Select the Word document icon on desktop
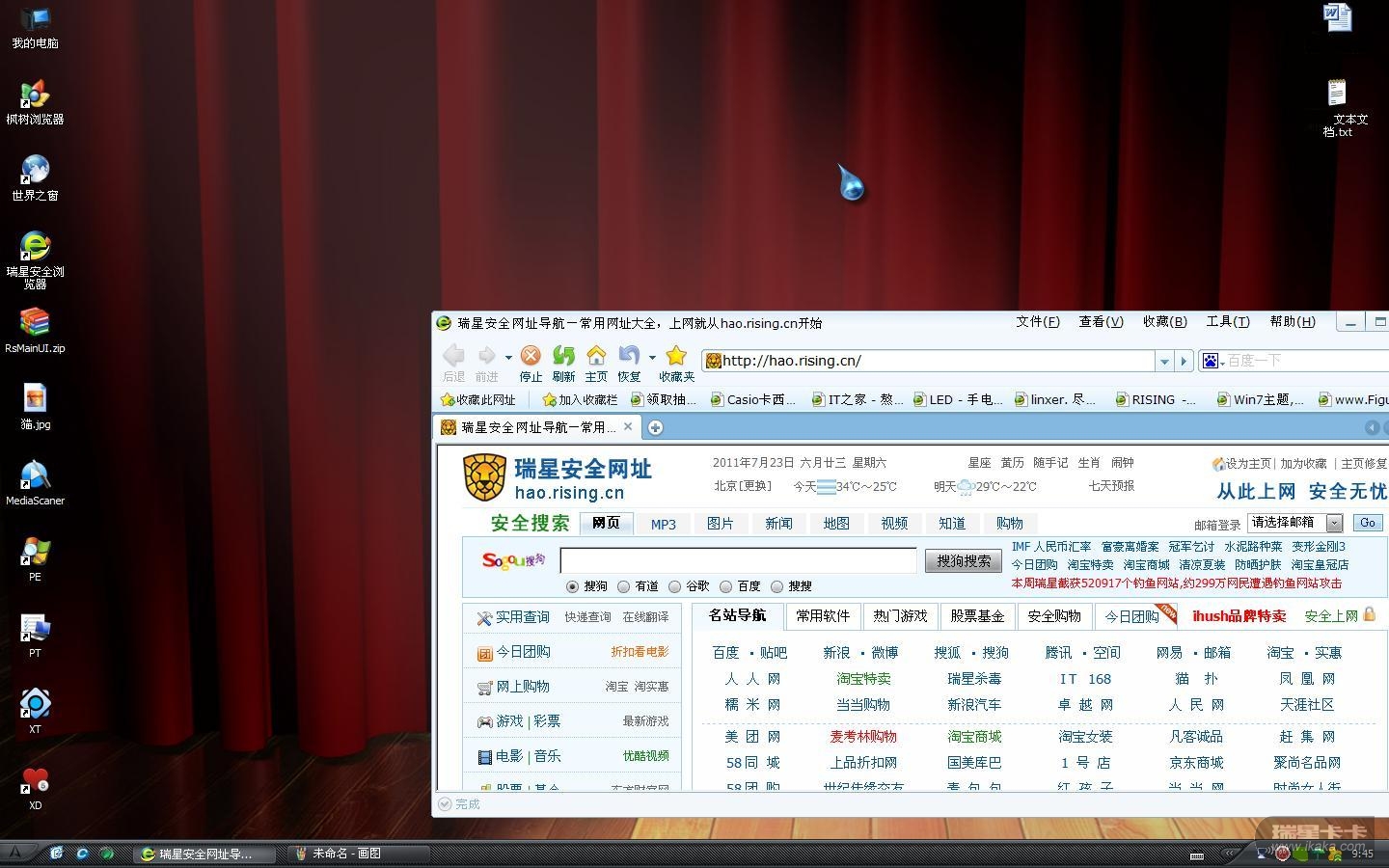The image size is (1389, 868). pyautogui.click(x=1337, y=17)
